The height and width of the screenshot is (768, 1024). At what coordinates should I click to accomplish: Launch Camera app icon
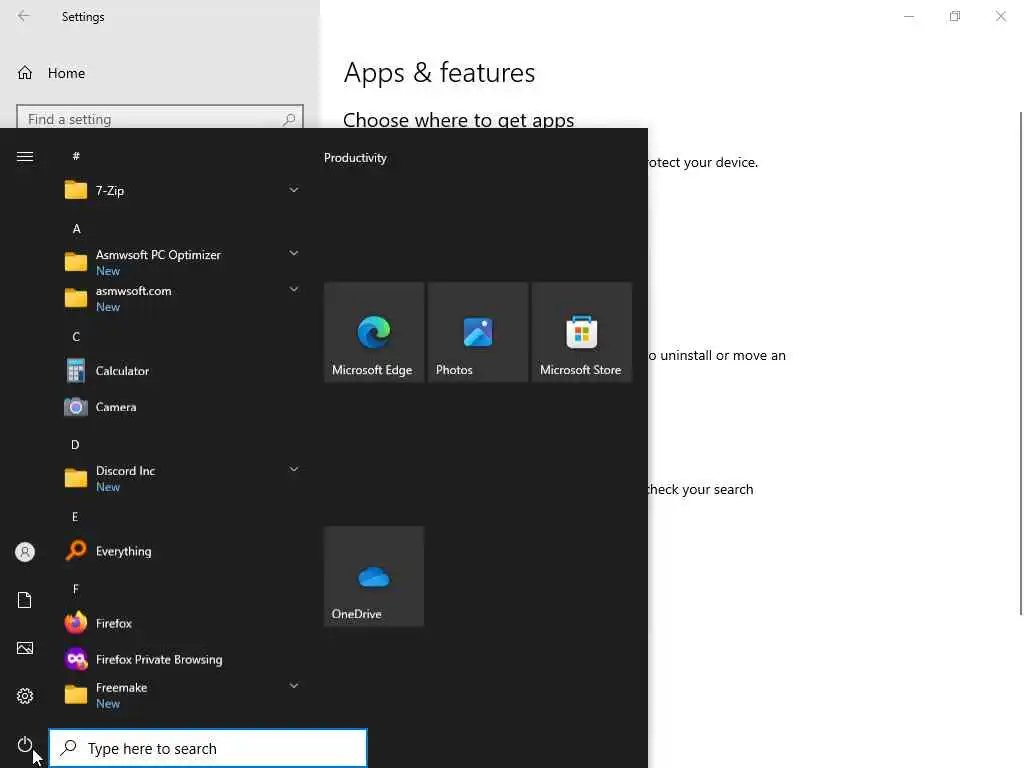click(76, 407)
